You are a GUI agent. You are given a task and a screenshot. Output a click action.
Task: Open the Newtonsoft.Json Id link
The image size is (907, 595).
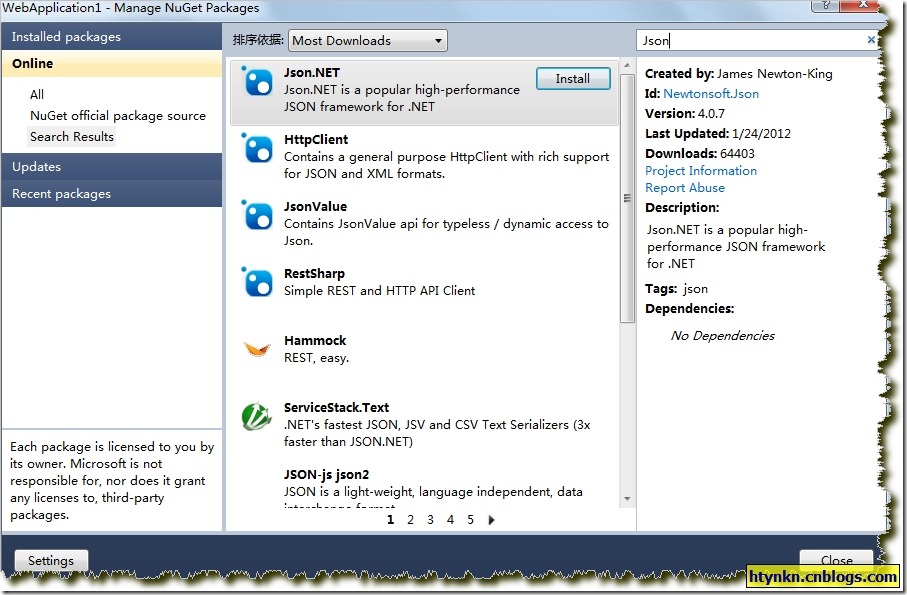(711, 94)
